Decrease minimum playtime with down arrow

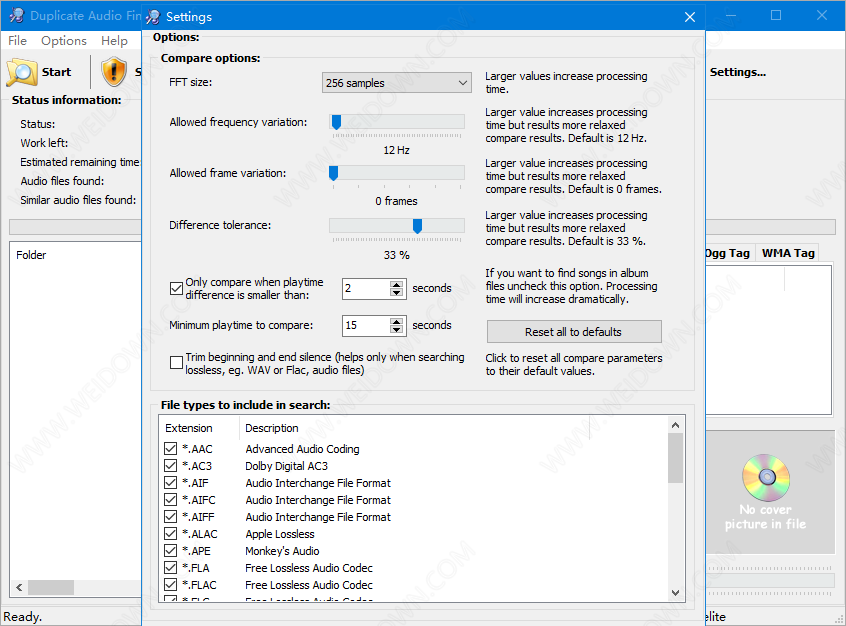click(x=397, y=330)
